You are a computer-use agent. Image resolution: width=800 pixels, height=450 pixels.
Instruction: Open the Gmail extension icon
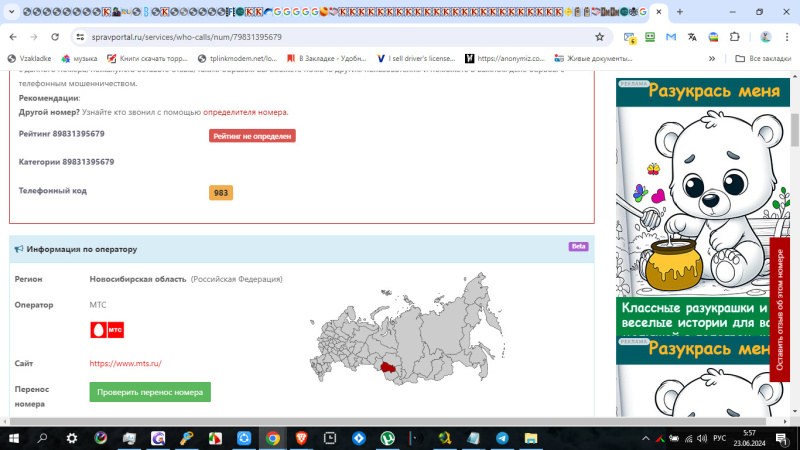pos(671,37)
